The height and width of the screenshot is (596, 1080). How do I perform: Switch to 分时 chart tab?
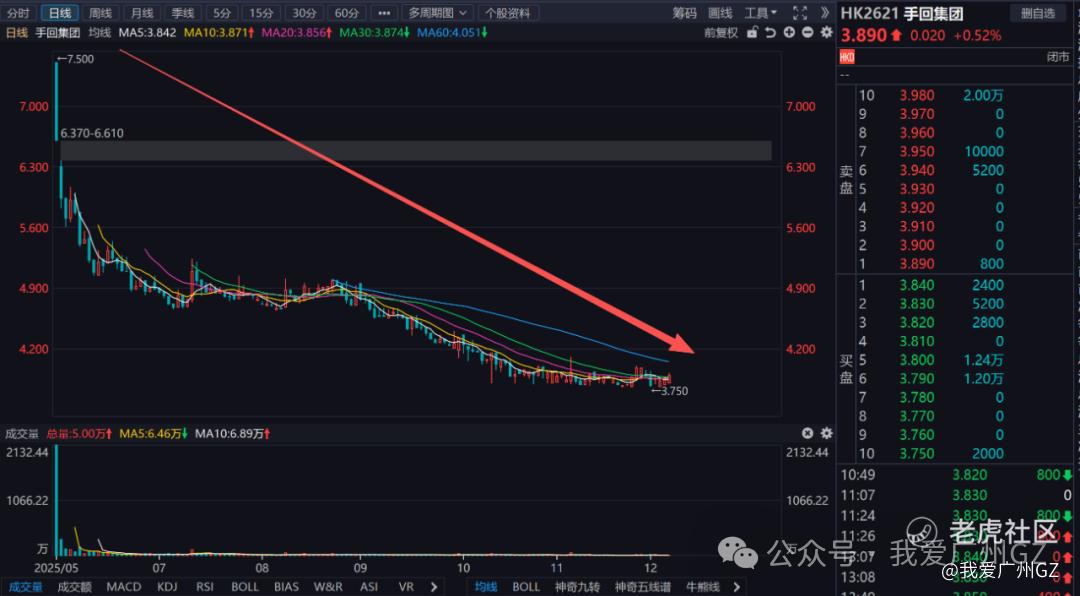coord(19,12)
